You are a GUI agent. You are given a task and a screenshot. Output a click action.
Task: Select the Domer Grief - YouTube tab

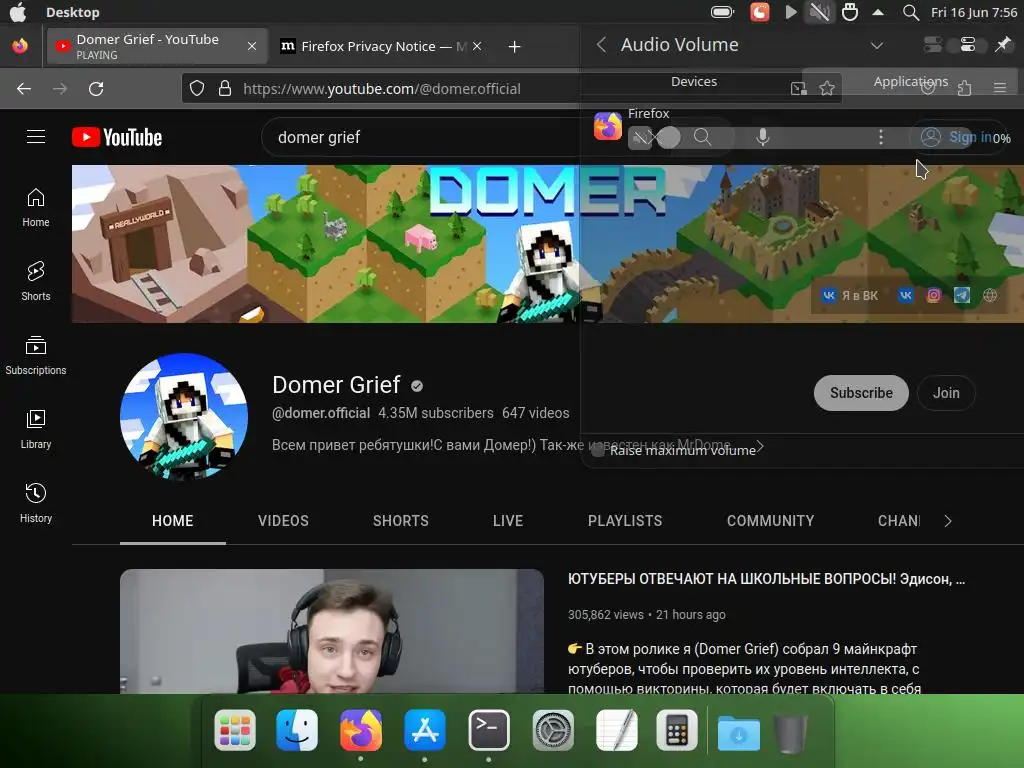pos(157,46)
